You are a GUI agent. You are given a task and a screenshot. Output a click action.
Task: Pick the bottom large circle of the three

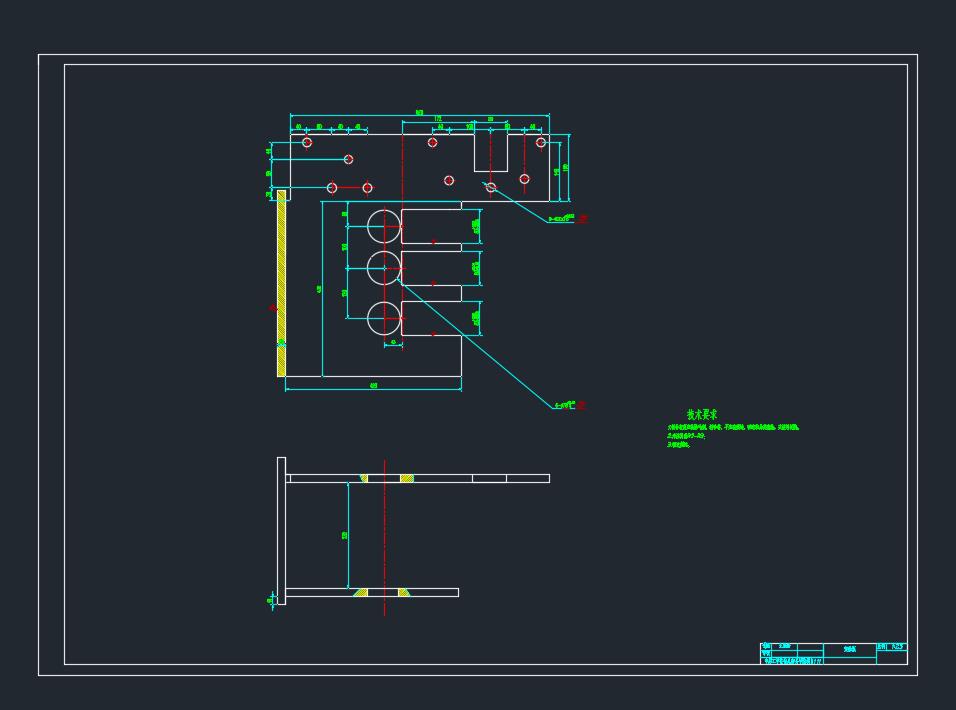point(384,318)
